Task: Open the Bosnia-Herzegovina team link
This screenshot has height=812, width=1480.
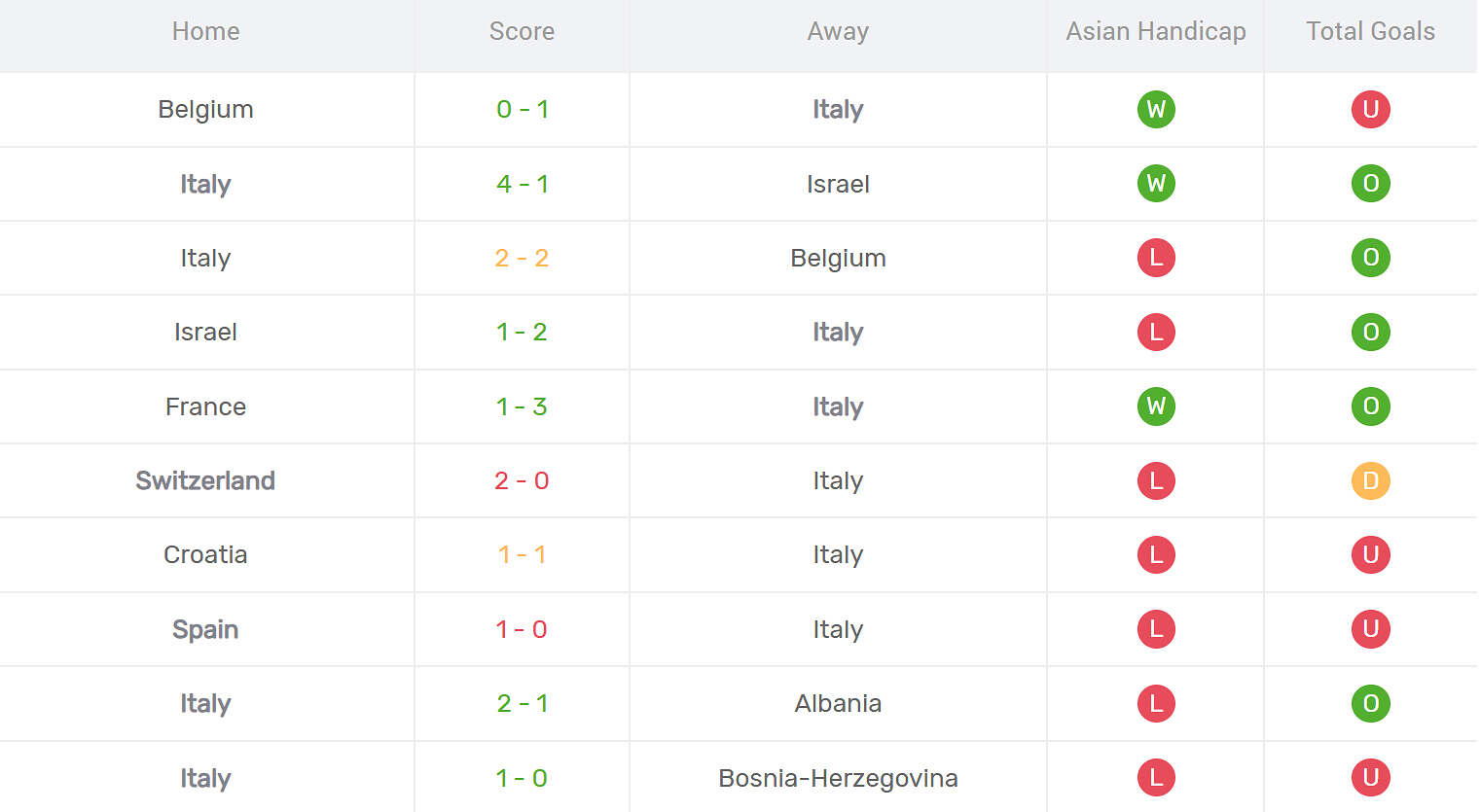Action: pos(838,778)
